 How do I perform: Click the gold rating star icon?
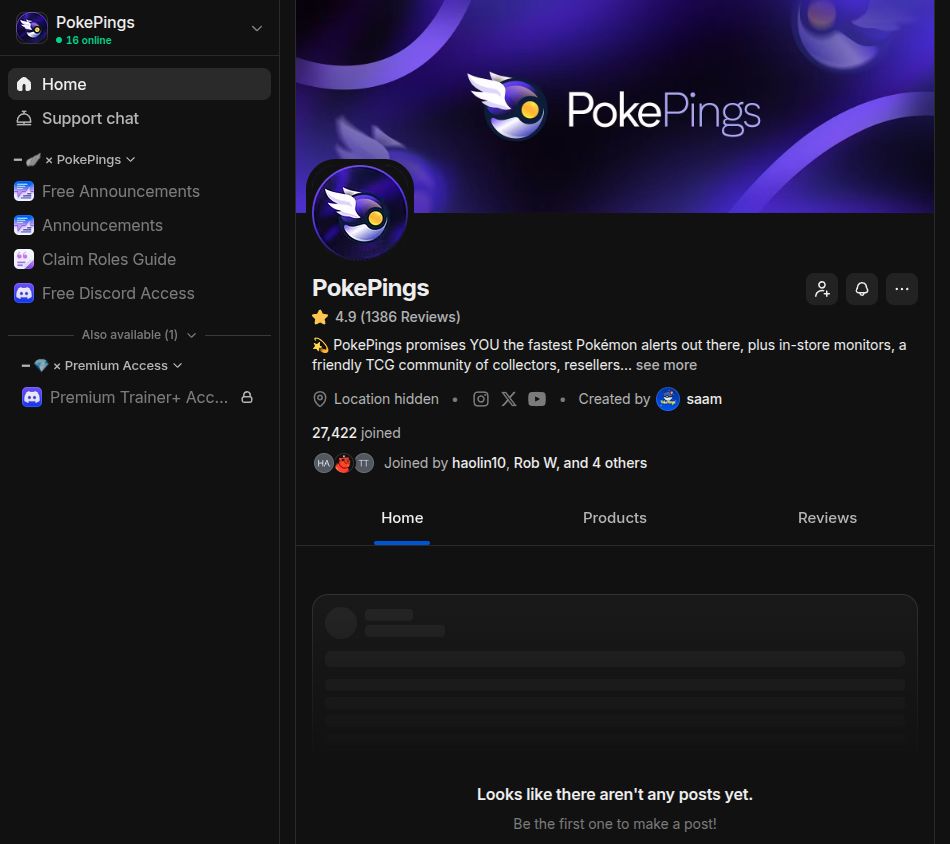pyautogui.click(x=320, y=317)
